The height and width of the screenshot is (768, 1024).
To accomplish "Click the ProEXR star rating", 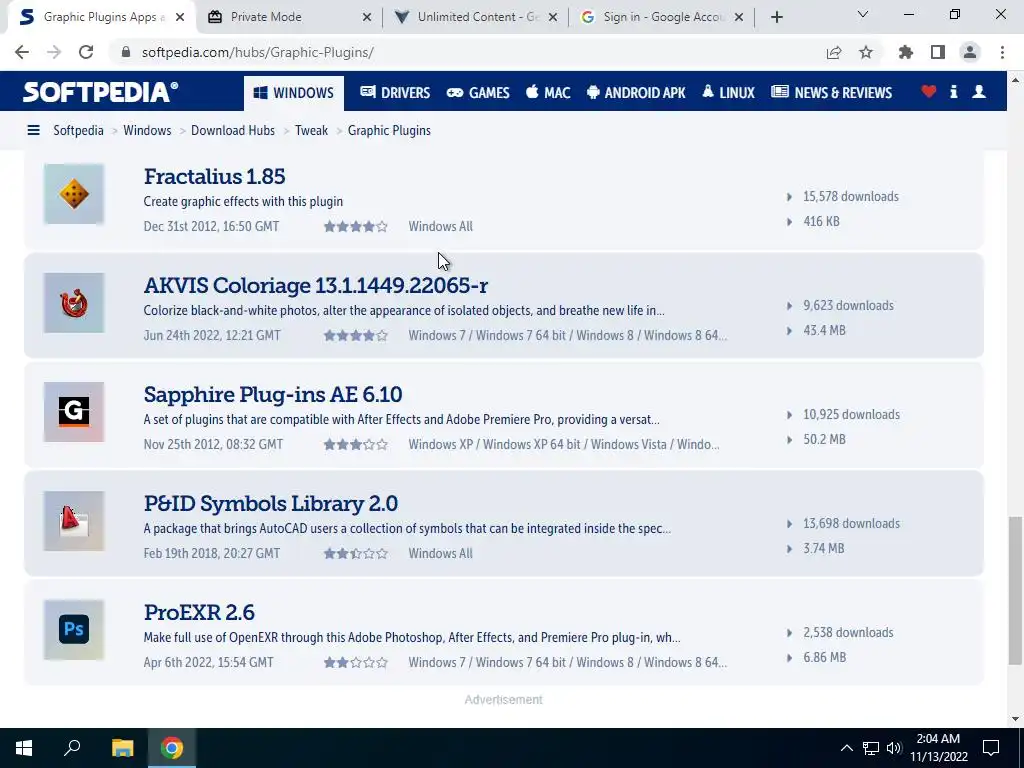I will point(356,662).
